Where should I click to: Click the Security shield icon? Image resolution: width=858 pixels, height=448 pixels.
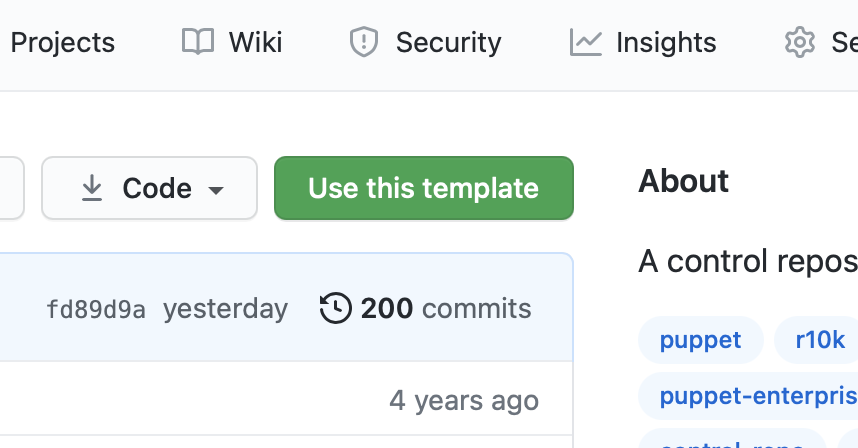[x=363, y=42]
